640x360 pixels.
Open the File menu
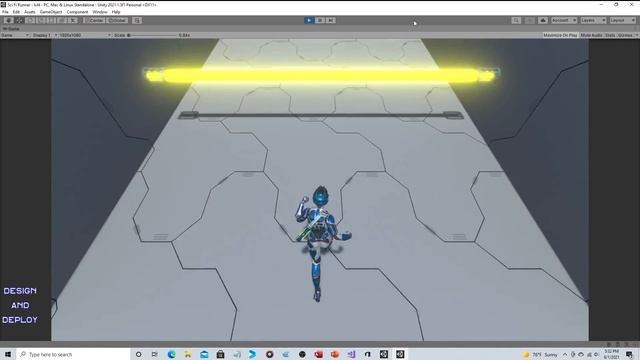click(x=5, y=12)
